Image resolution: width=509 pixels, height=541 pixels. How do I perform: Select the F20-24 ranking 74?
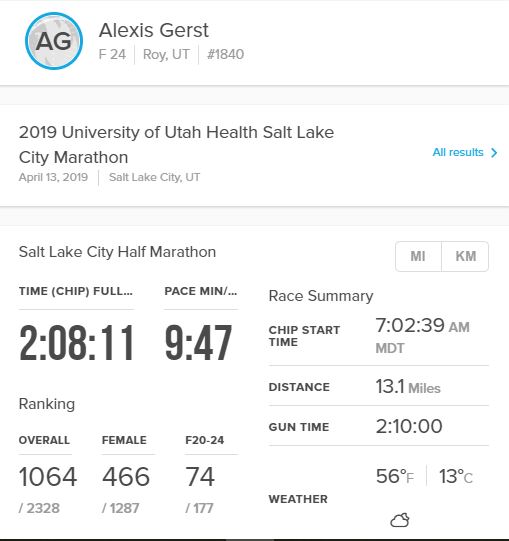click(200, 477)
